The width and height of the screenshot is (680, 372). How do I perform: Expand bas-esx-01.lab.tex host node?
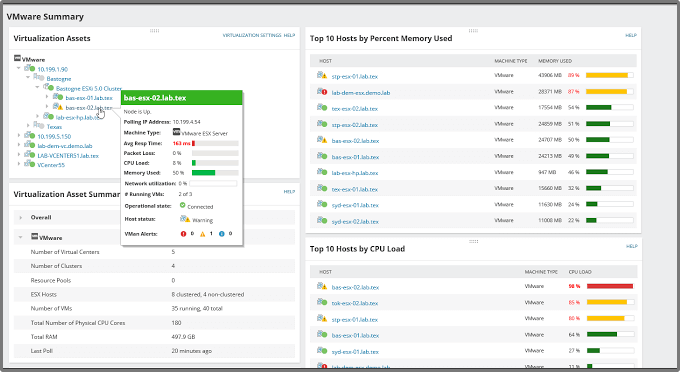coord(47,97)
